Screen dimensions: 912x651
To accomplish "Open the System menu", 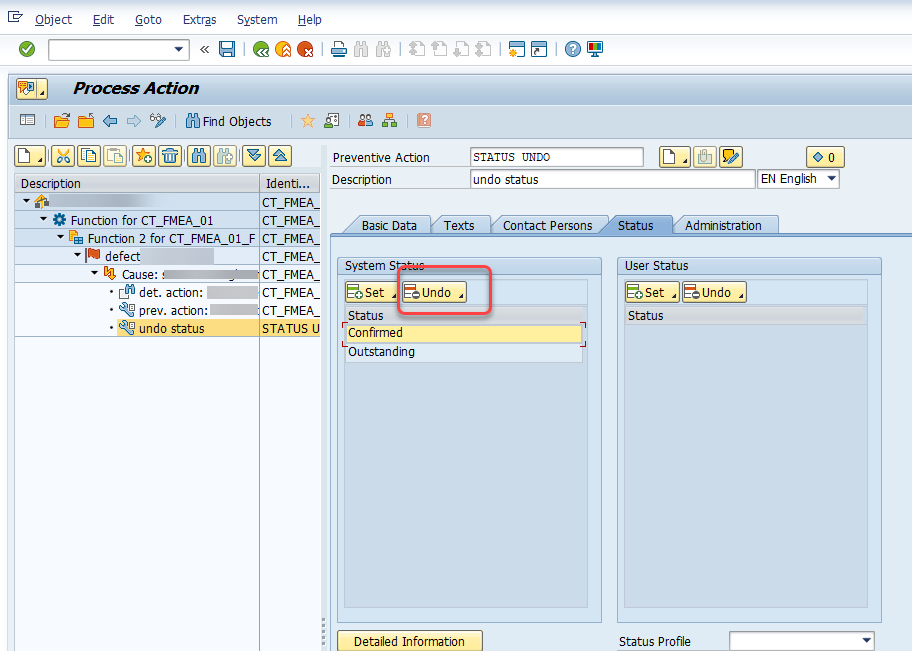I will tap(257, 20).
